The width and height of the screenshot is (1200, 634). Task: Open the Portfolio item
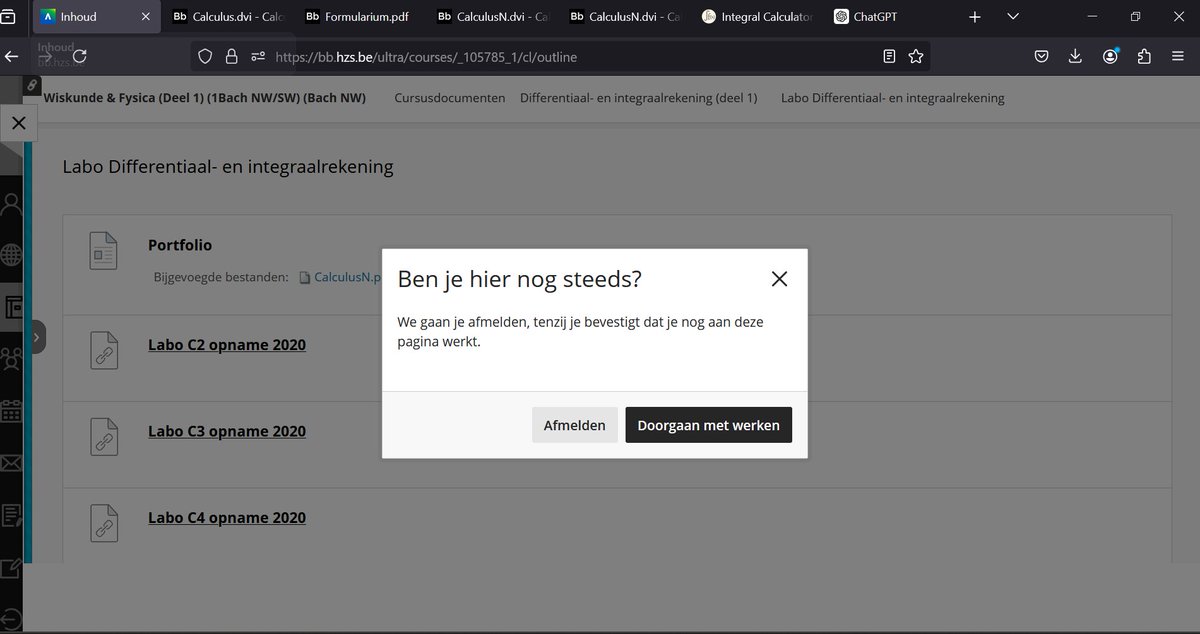[x=180, y=245]
